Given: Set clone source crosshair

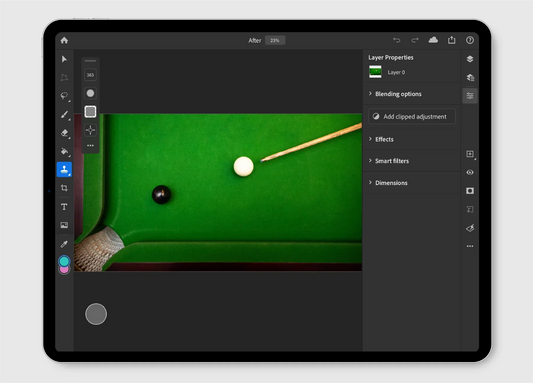Looking at the screenshot, I should tap(90, 130).
